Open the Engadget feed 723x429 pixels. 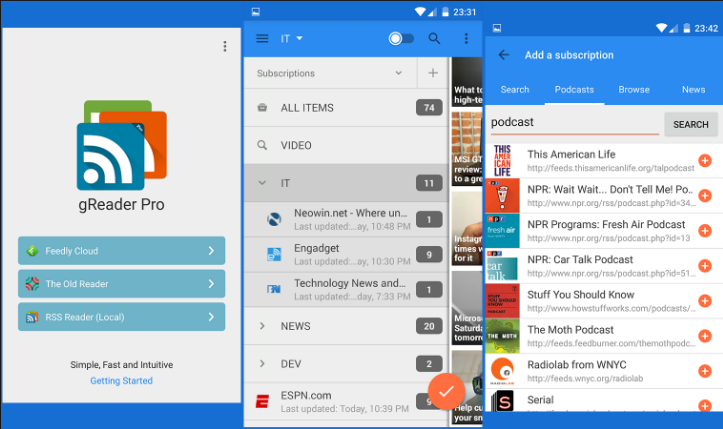click(346, 255)
